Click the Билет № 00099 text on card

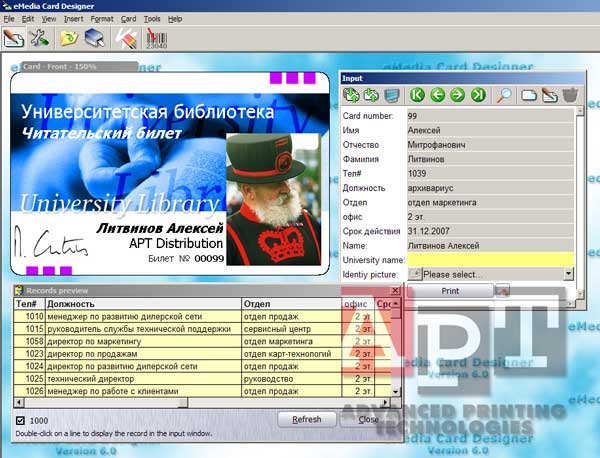(186, 259)
